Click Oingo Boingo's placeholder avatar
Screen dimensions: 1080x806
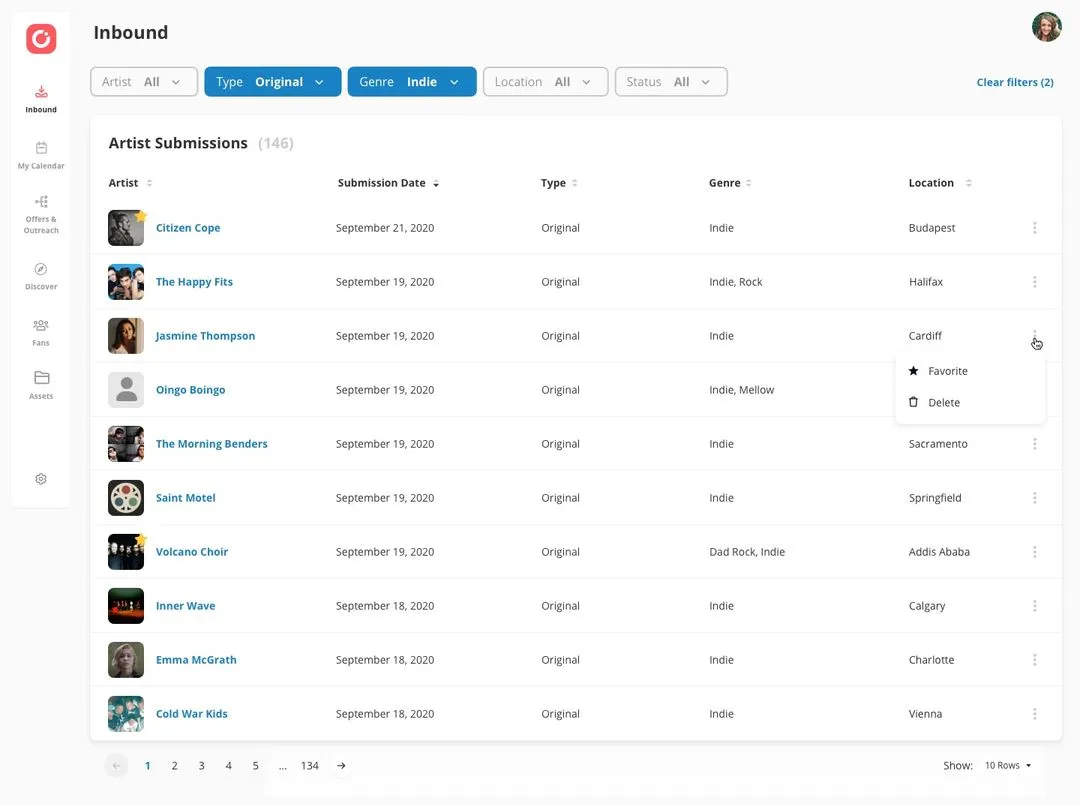(x=126, y=390)
